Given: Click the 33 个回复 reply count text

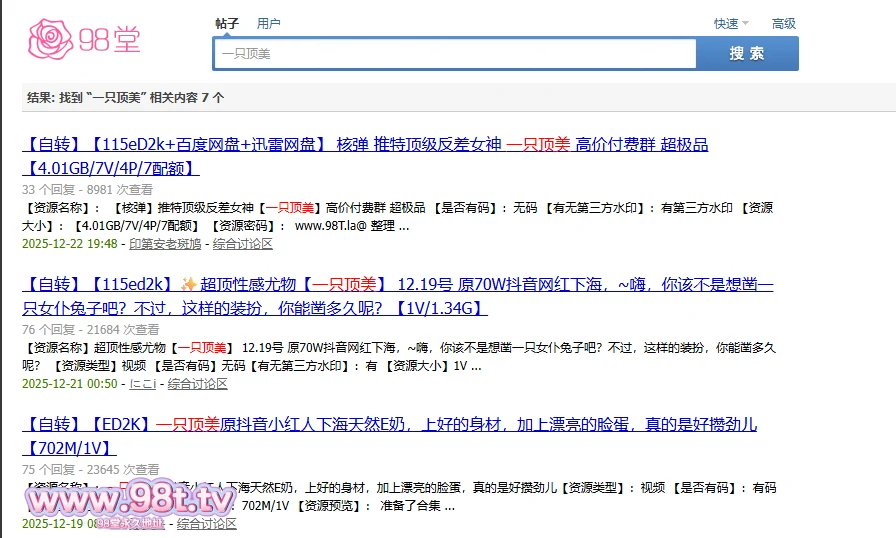Looking at the screenshot, I should pyautogui.click(x=48, y=189).
